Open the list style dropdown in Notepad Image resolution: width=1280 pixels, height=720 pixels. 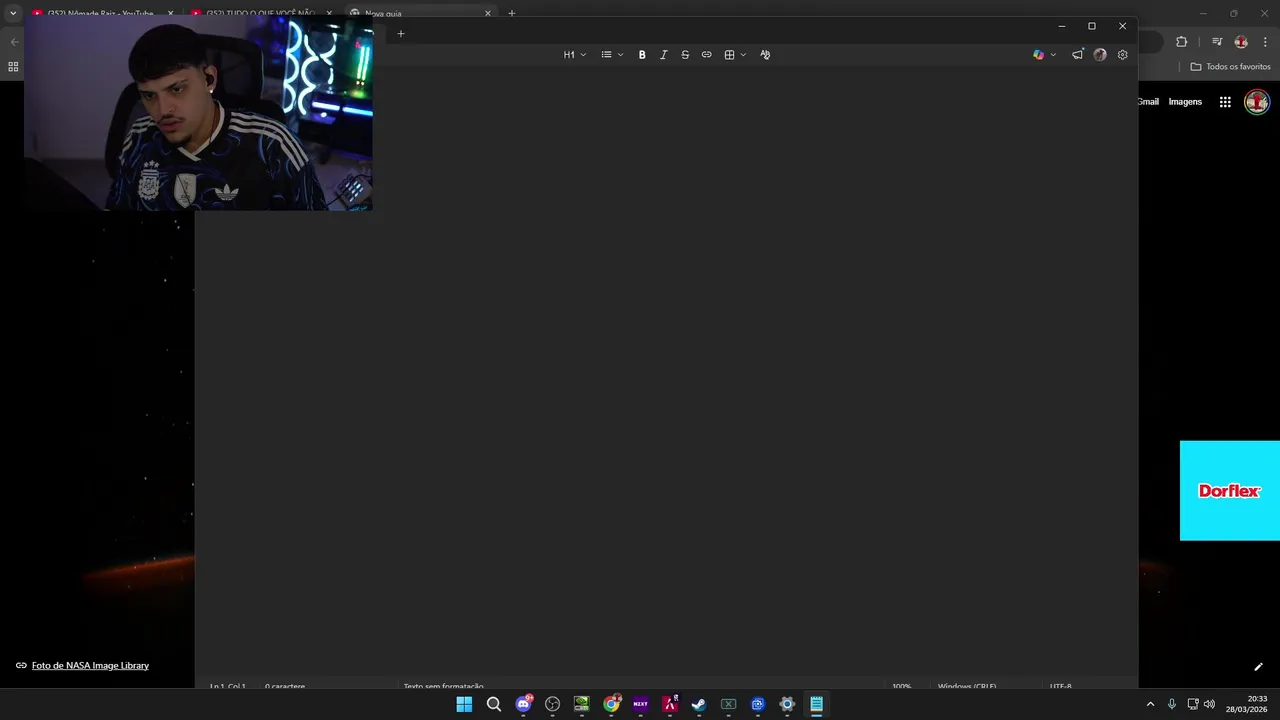(x=612, y=55)
